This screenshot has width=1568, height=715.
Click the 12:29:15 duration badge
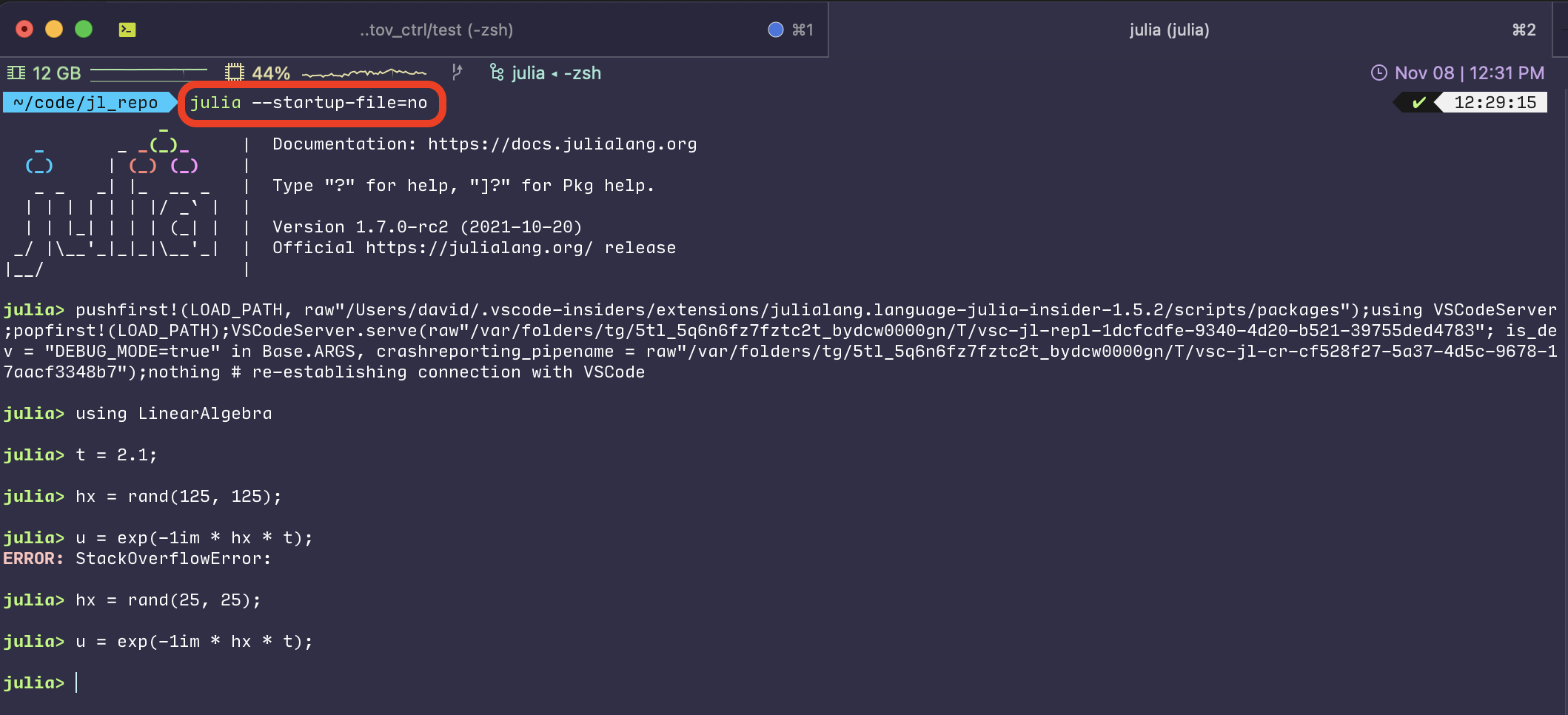(1497, 102)
